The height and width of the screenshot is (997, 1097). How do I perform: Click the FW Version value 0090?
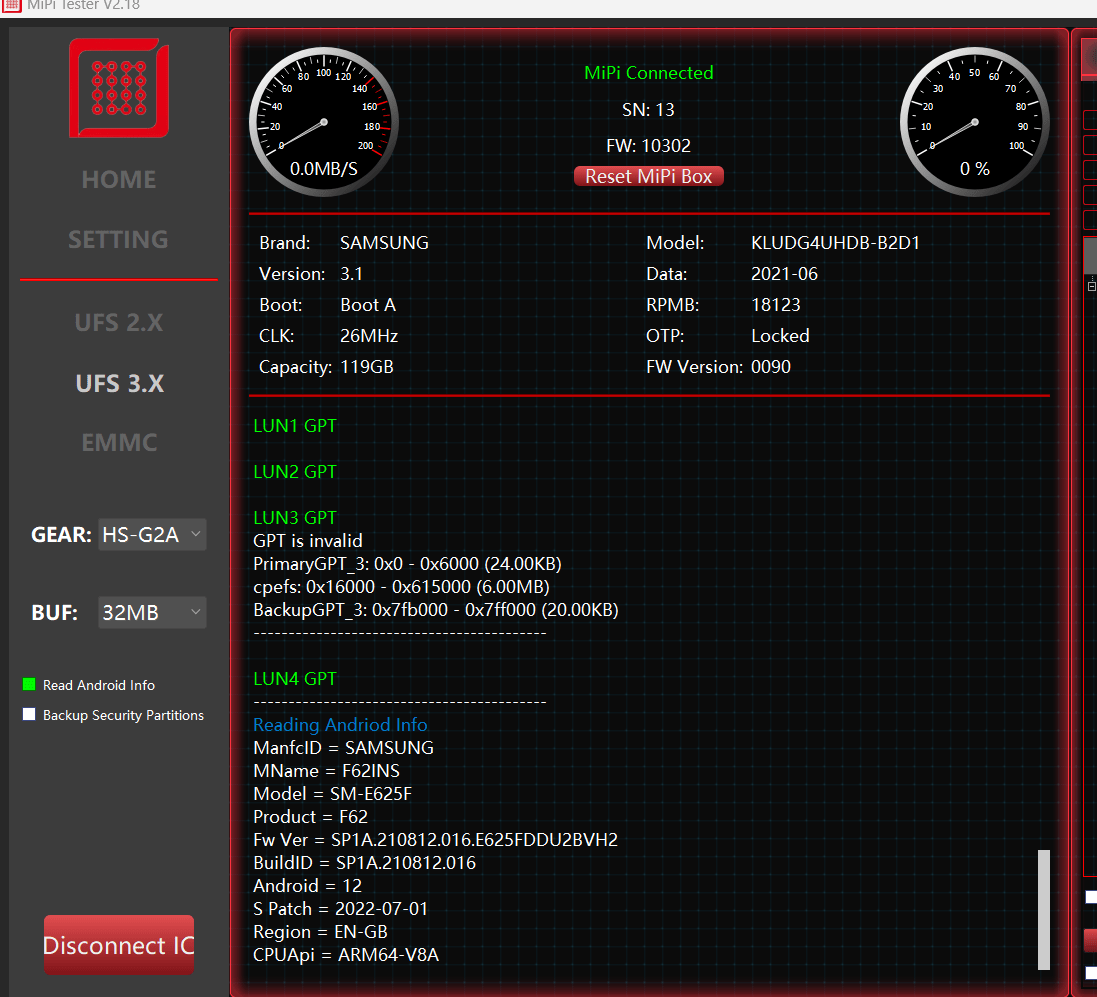pos(770,367)
